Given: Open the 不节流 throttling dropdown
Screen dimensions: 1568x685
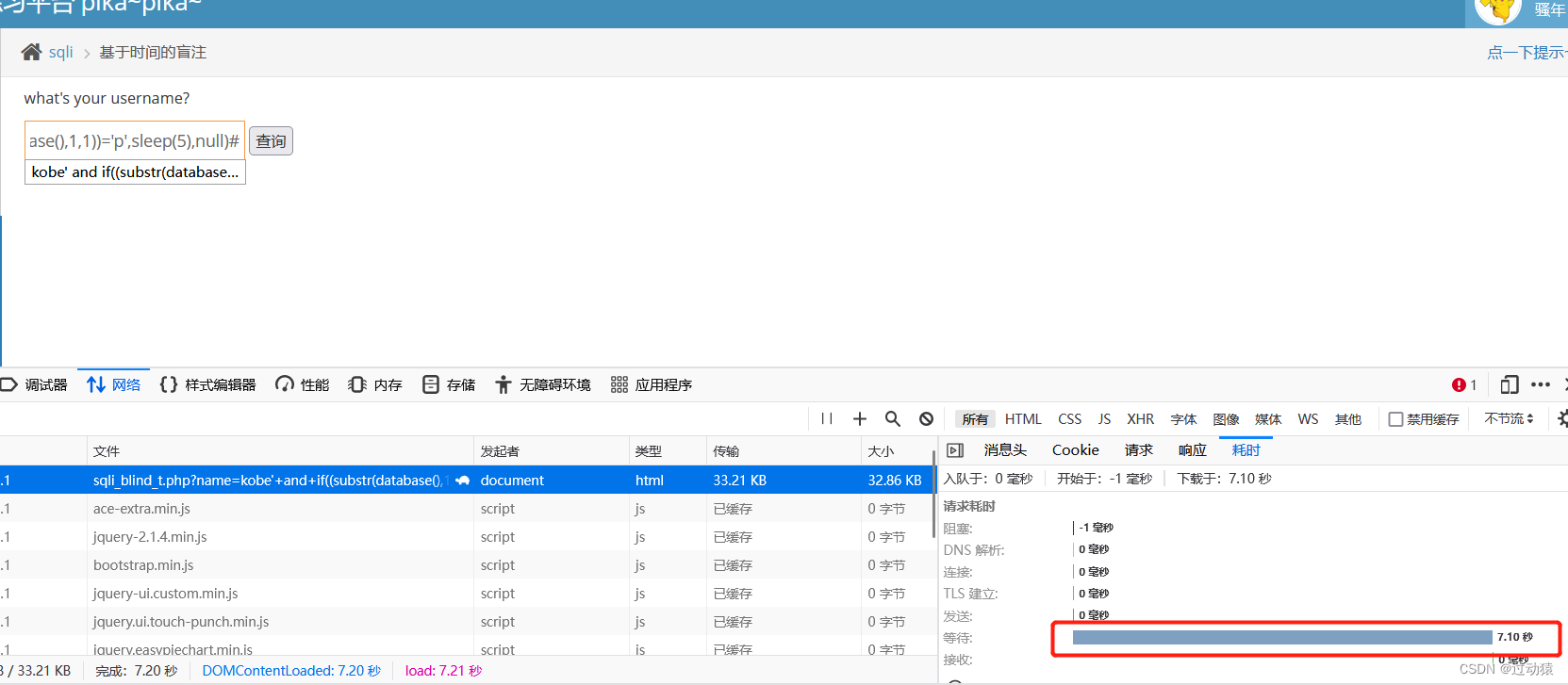Looking at the screenshot, I should click(1509, 418).
